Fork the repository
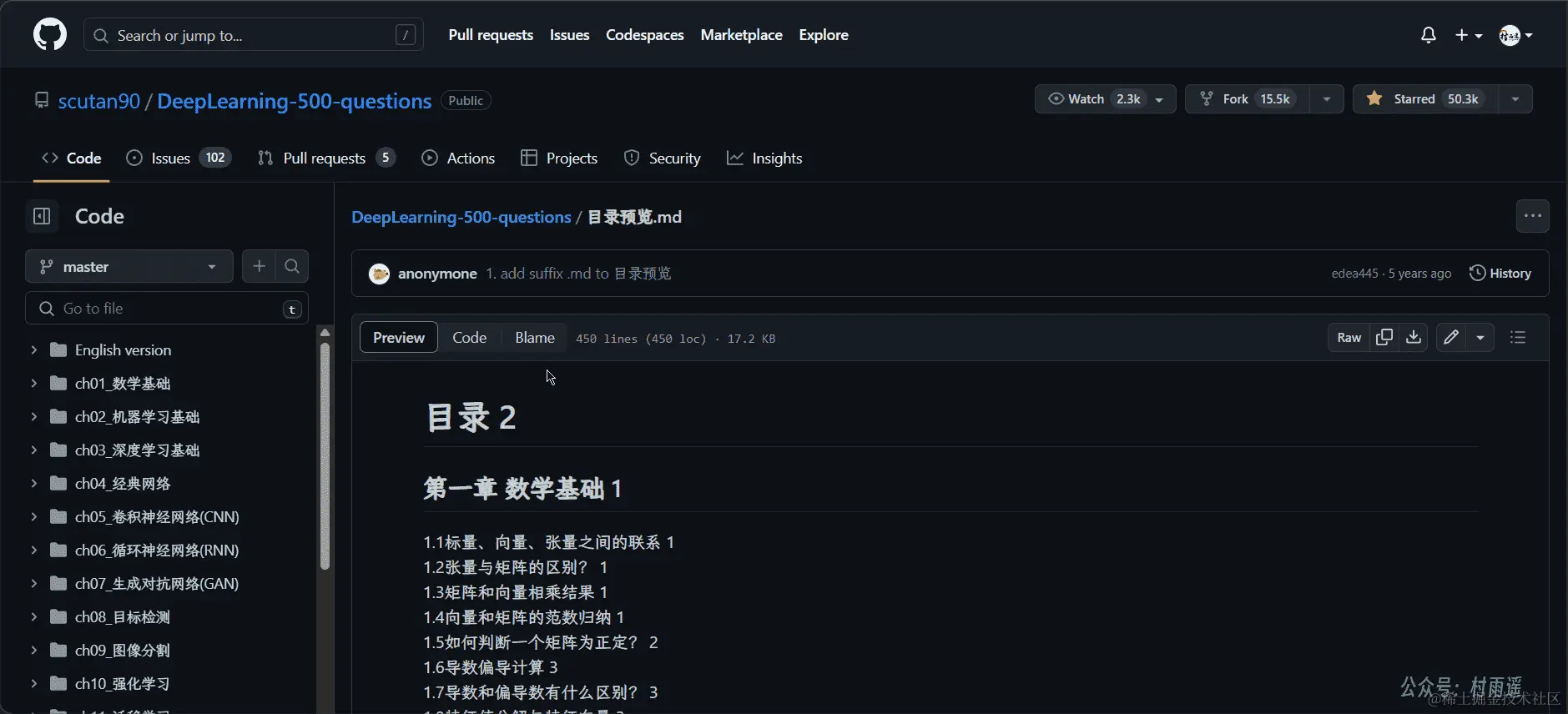Screen dimensions: 1568x714 click(1248, 98)
